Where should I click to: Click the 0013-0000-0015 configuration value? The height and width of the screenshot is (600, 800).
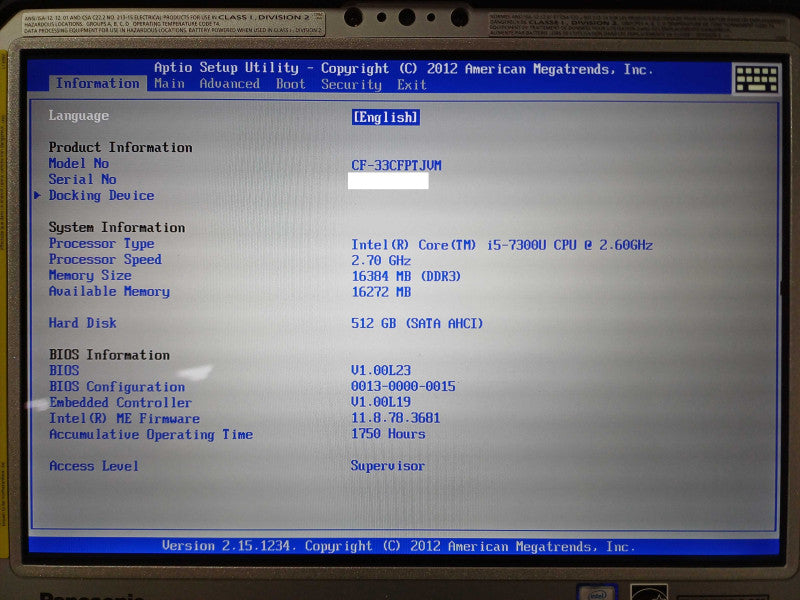(x=403, y=386)
